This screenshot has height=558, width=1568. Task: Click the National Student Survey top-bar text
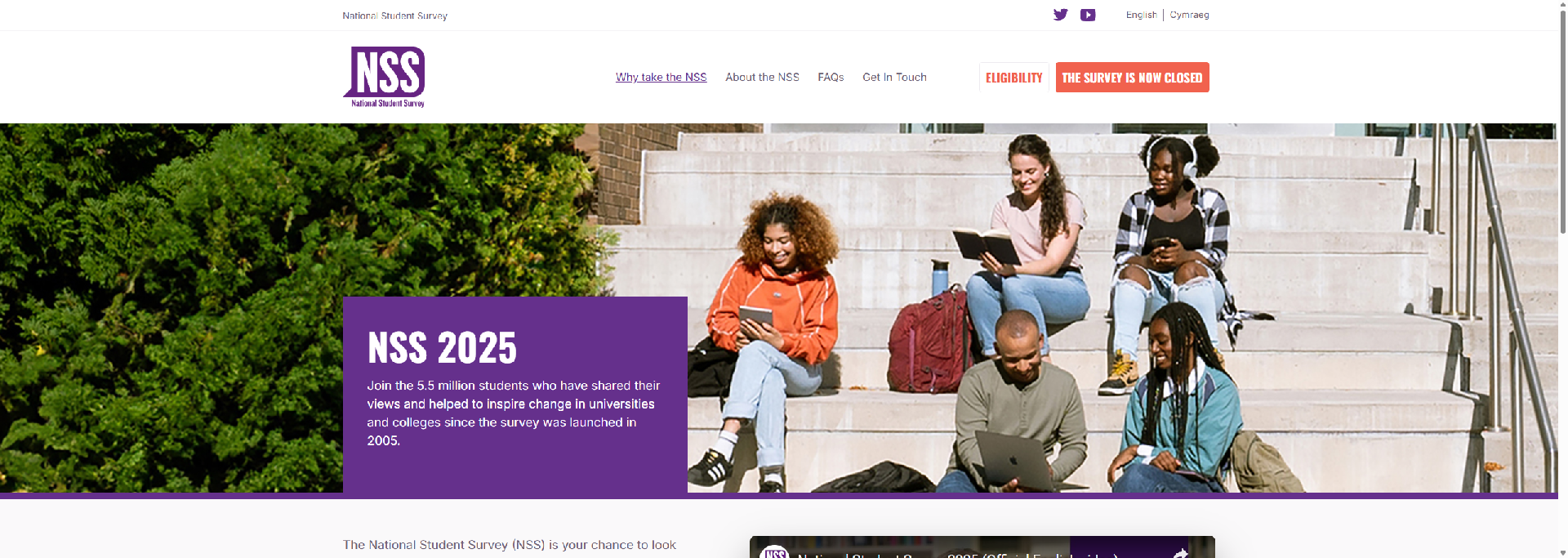(x=394, y=16)
